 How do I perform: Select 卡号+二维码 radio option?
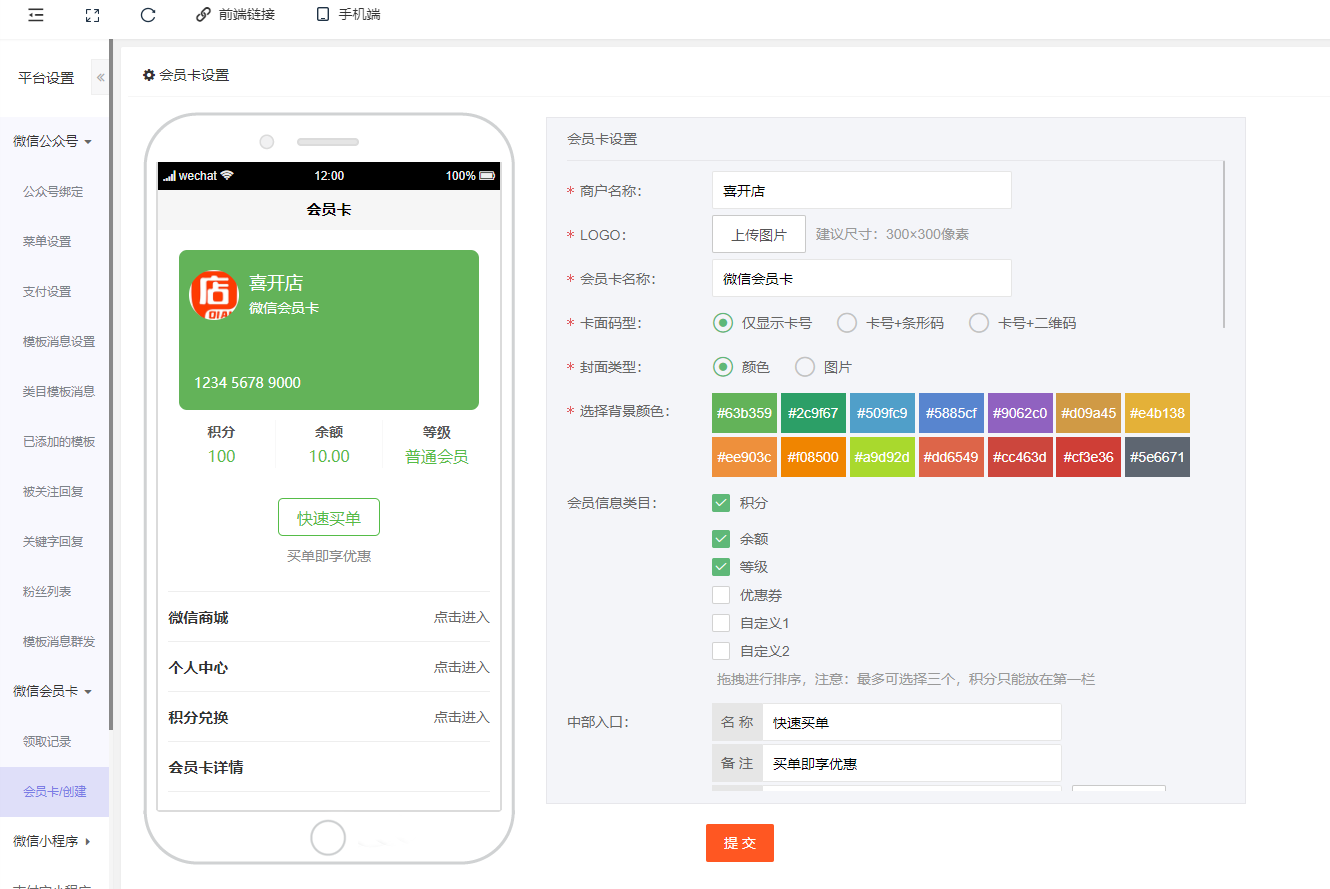point(979,323)
